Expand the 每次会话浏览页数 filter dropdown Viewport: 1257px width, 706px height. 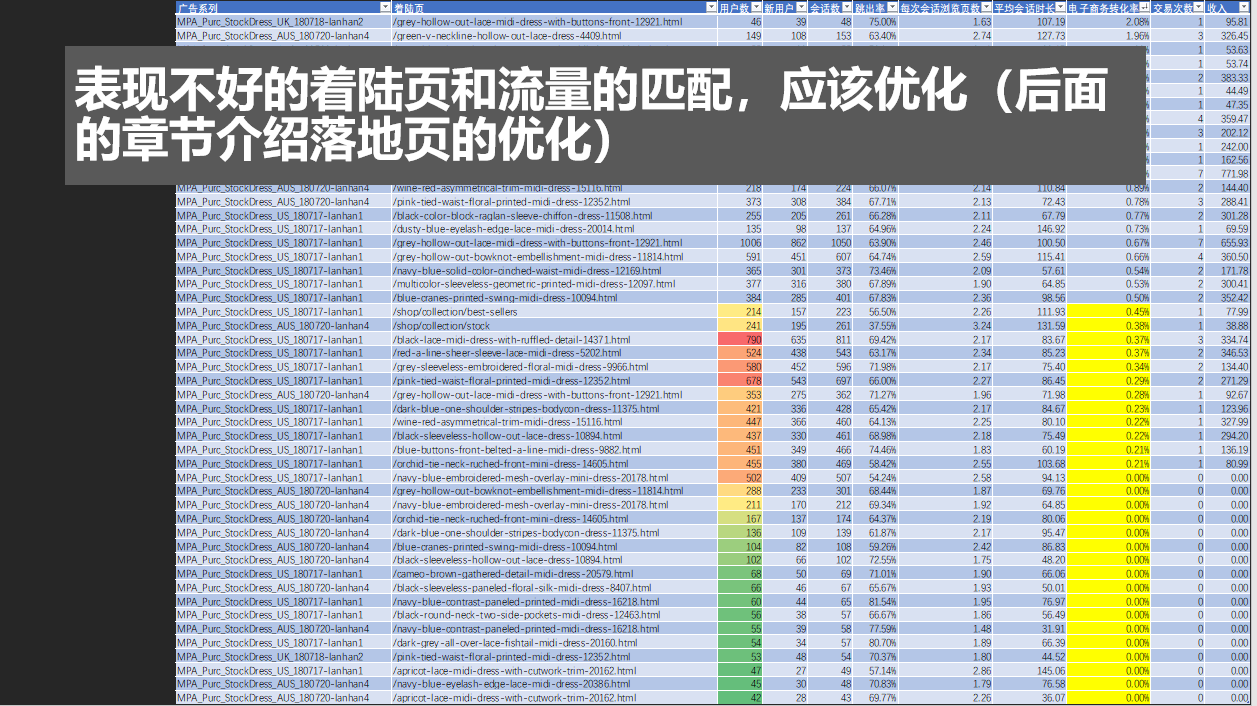986,7
